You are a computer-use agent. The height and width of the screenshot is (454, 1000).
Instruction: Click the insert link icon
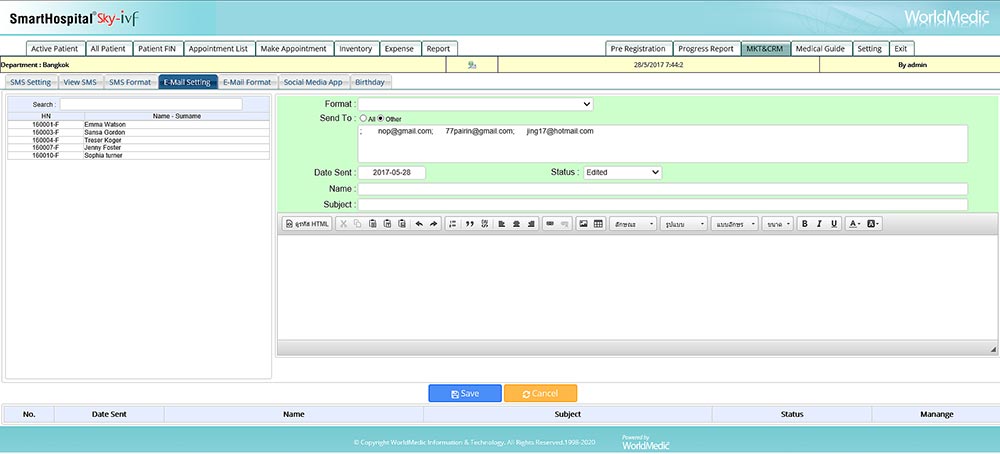tap(550, 223)
